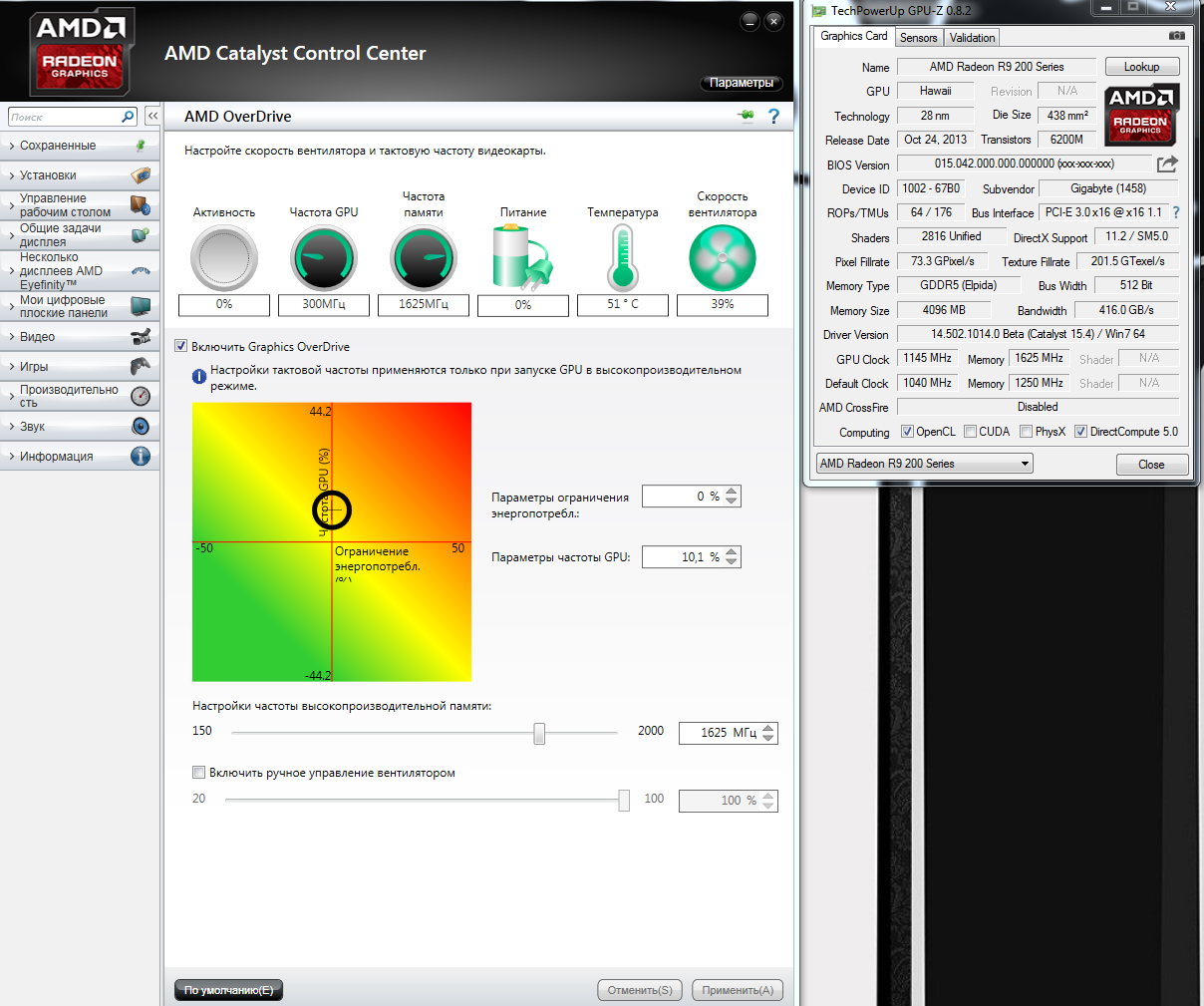Increase the power limit percentage stepper
The width and height of the screenshot is (1204, 1006).
733,492
